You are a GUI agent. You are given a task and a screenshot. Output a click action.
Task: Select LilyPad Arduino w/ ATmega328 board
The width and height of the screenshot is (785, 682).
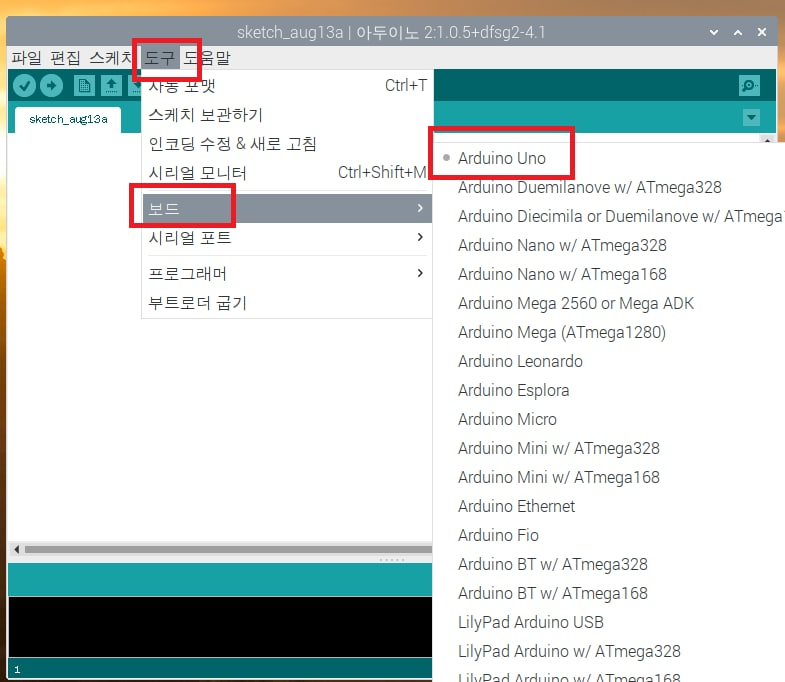pyautogui.click(x=609, y=651)
